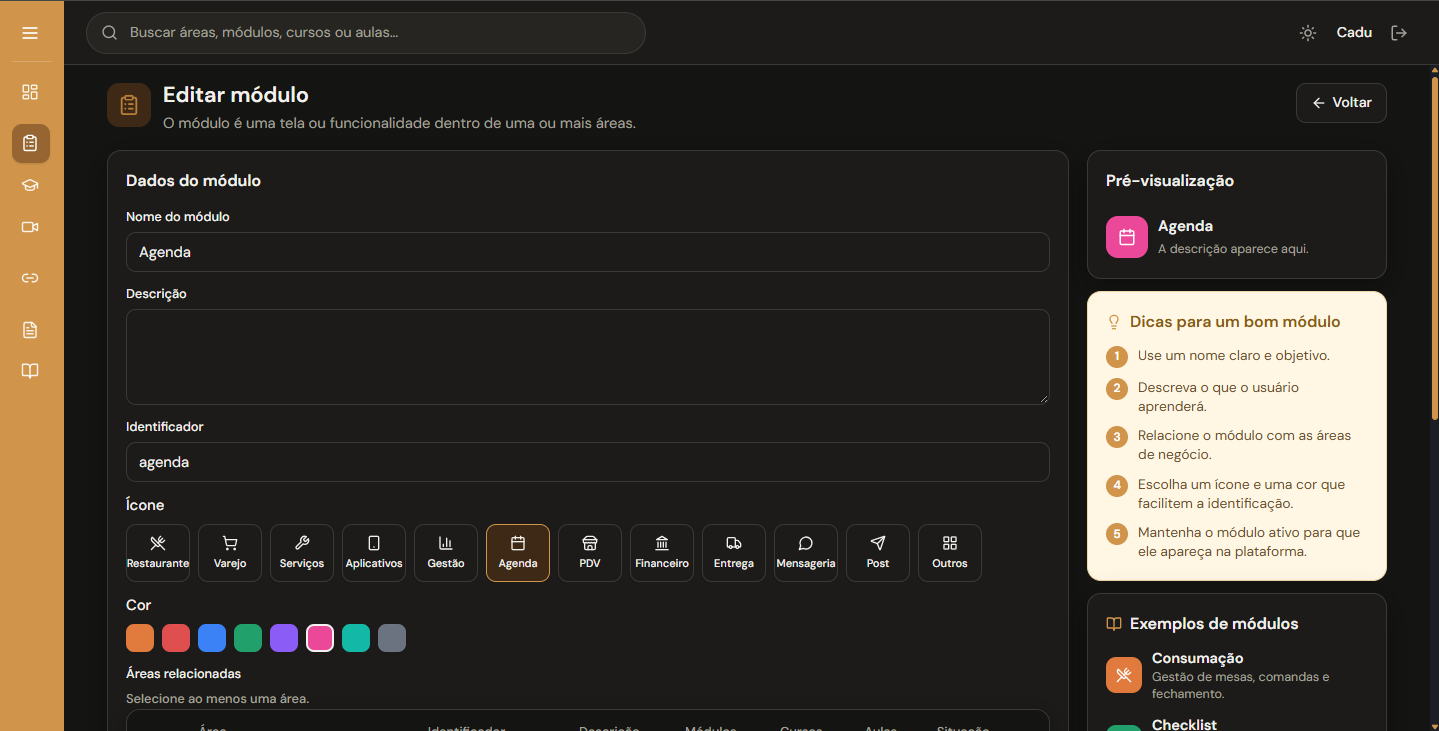Pick the teal color swatch

tap(356, 638)
